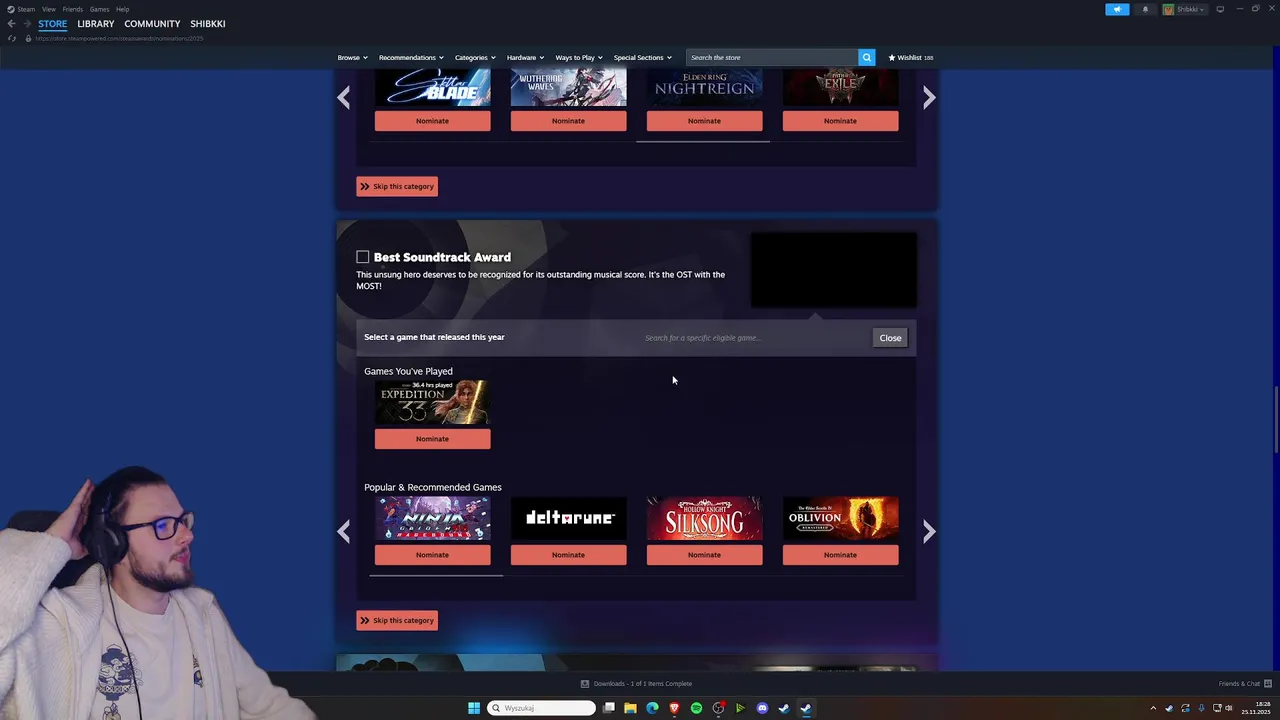Screen dimensions: 1280x720
Task: Open the Steam menu
Action: pyautogui.click(x=21, y=9)
